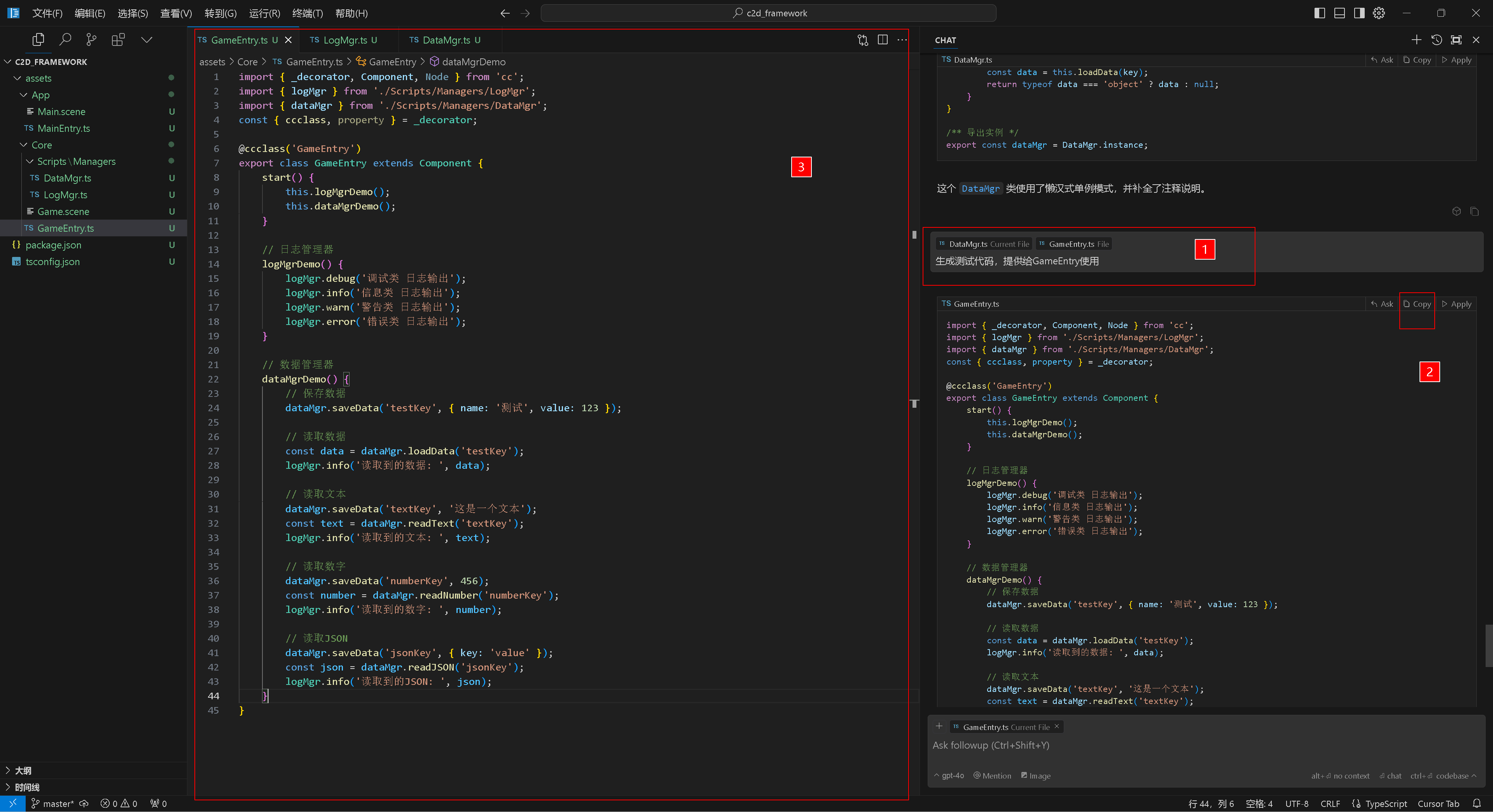Viewport: 1493px width, 812px height.
Task: Focus the Ask followup input field
Action: tap(1206, 746)
